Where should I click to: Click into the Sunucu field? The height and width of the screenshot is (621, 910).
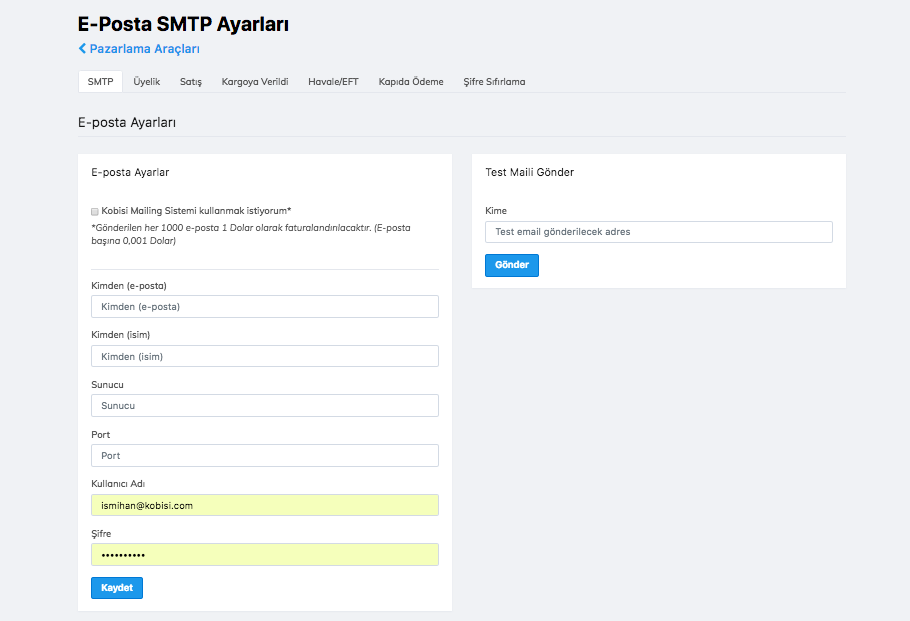tap(264, 406)
